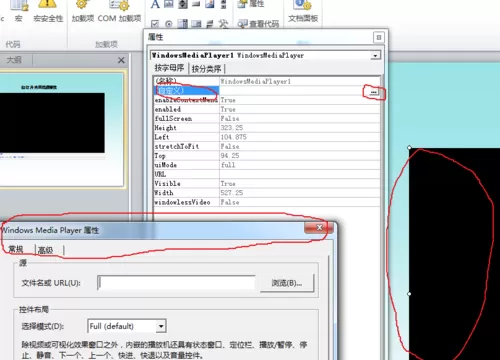Click the 浏览(B)... browse button
Image resolution: width=500 pixels, height=360 pixels.
pos(287,283)
